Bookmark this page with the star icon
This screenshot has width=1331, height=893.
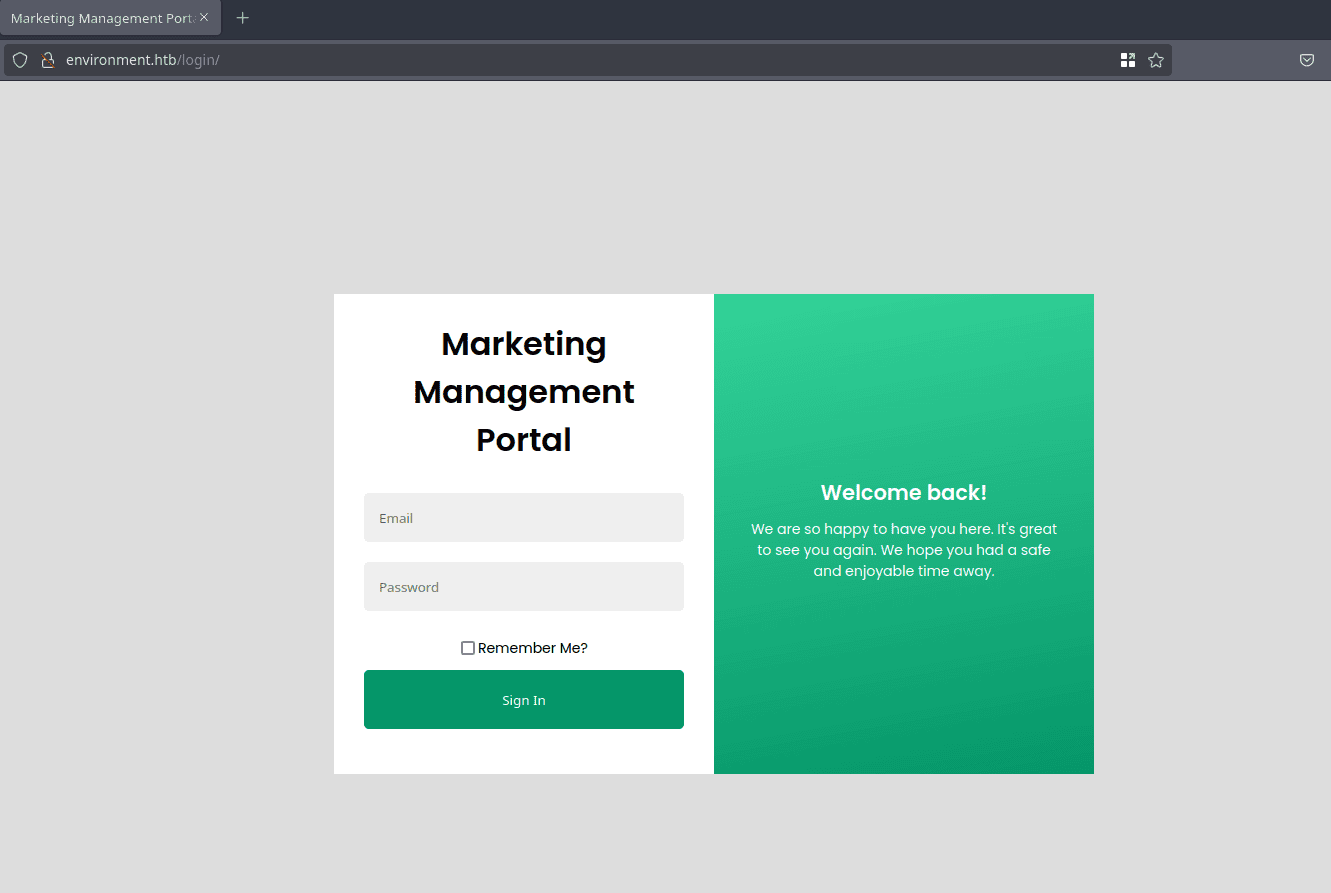coord(1156,60)
